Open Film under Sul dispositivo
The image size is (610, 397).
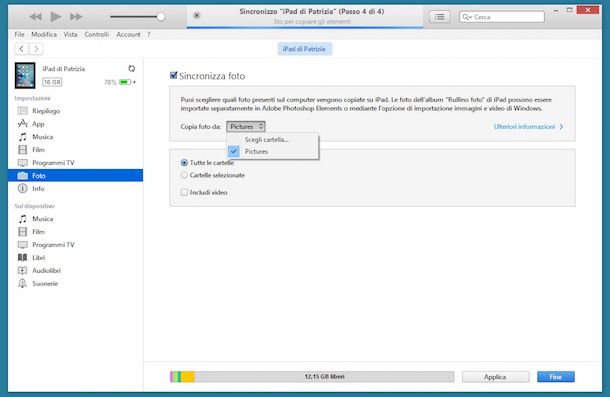tap(75, 232)
